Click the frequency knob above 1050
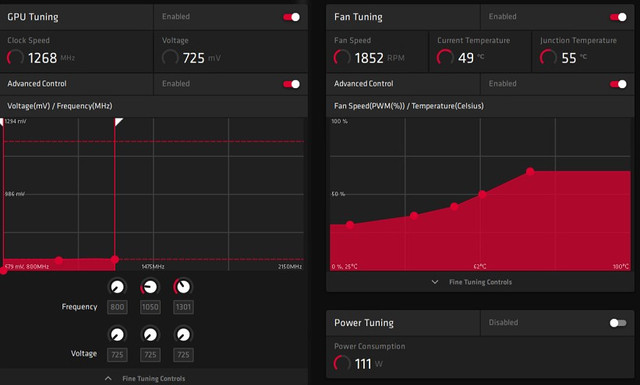 (150, 287)
